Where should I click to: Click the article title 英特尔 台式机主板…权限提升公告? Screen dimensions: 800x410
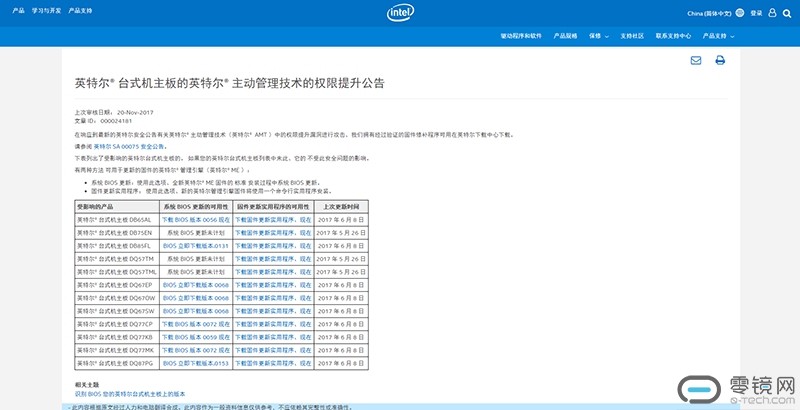point(229,84)
